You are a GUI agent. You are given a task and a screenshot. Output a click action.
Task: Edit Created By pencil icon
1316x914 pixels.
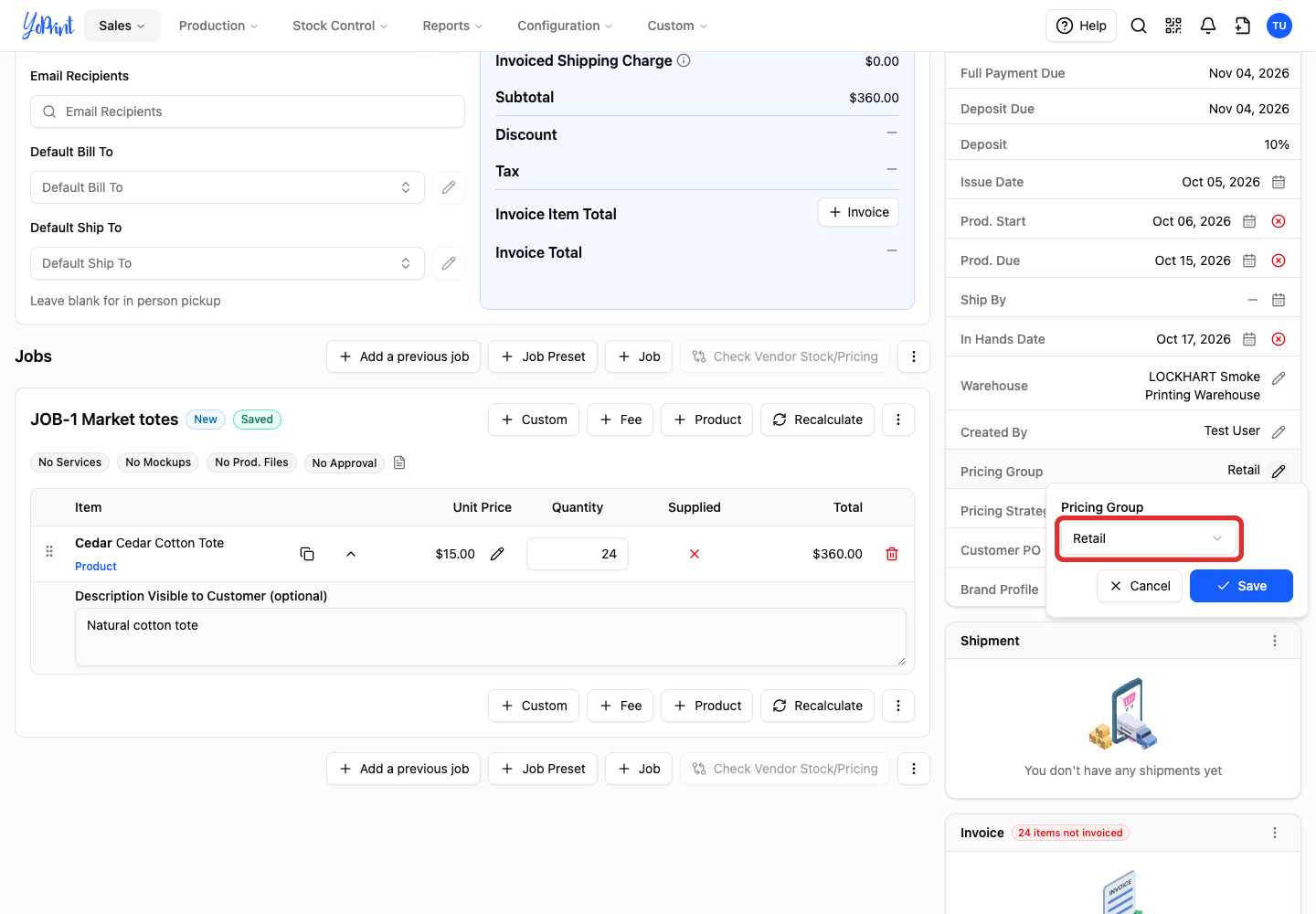(x=1279, y=431)
